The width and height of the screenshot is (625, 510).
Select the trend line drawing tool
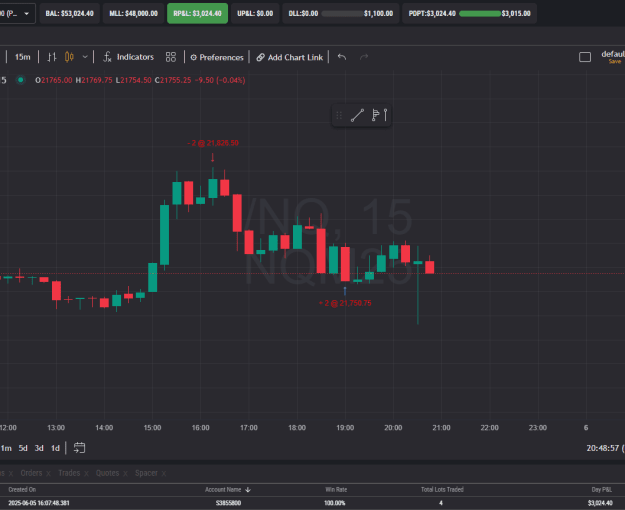click(357, 115)
